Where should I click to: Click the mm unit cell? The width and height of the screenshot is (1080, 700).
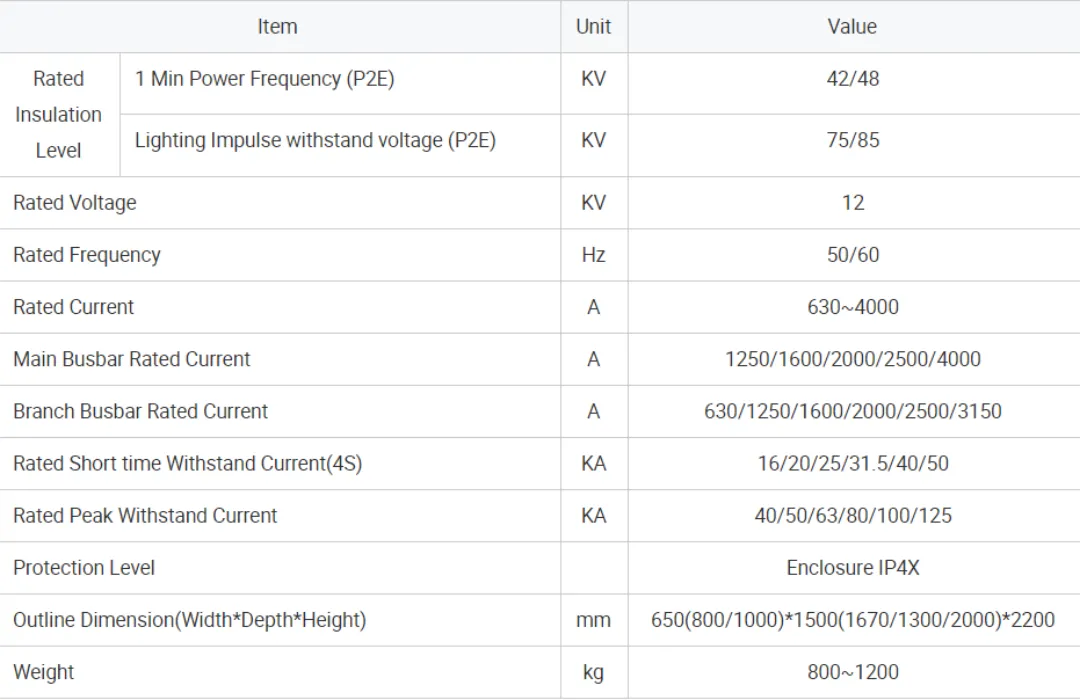593,620
